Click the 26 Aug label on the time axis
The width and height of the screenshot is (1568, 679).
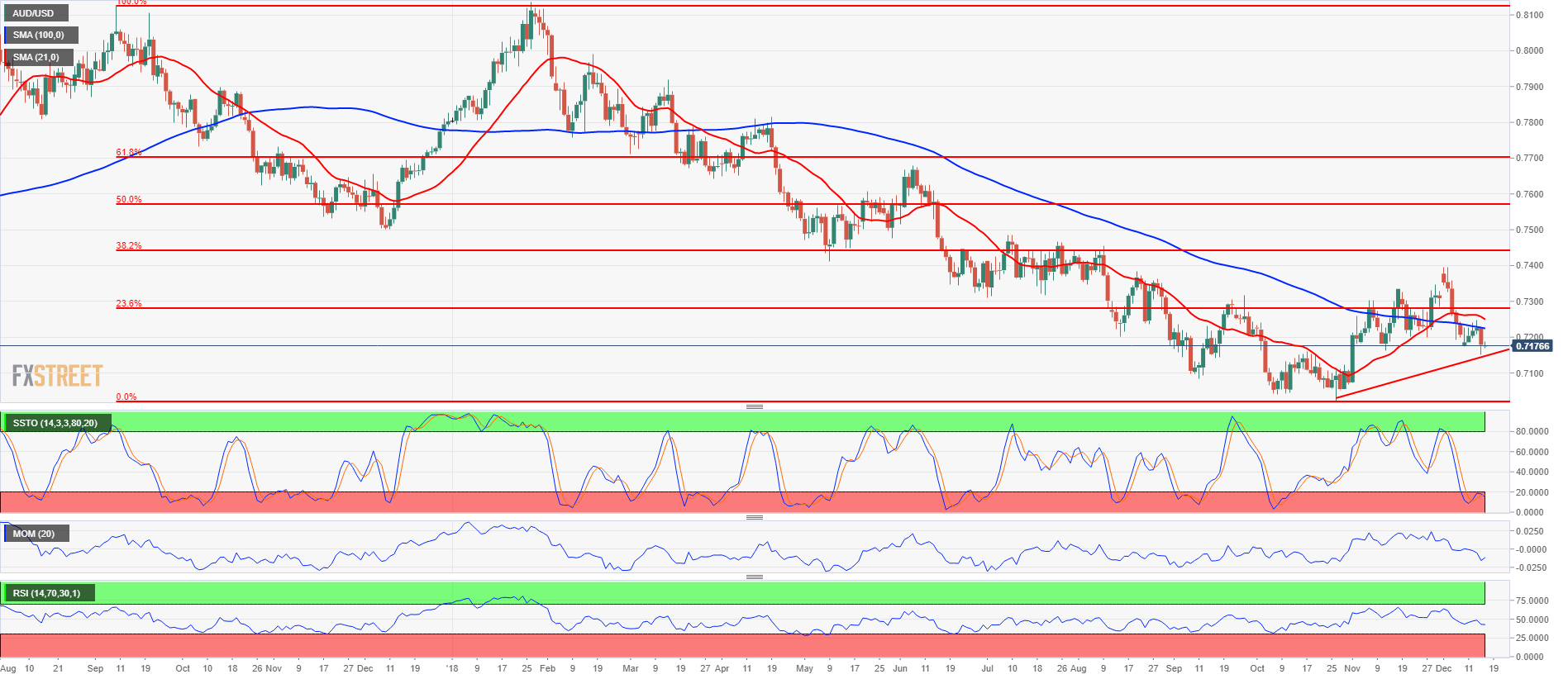(1072, 668)
